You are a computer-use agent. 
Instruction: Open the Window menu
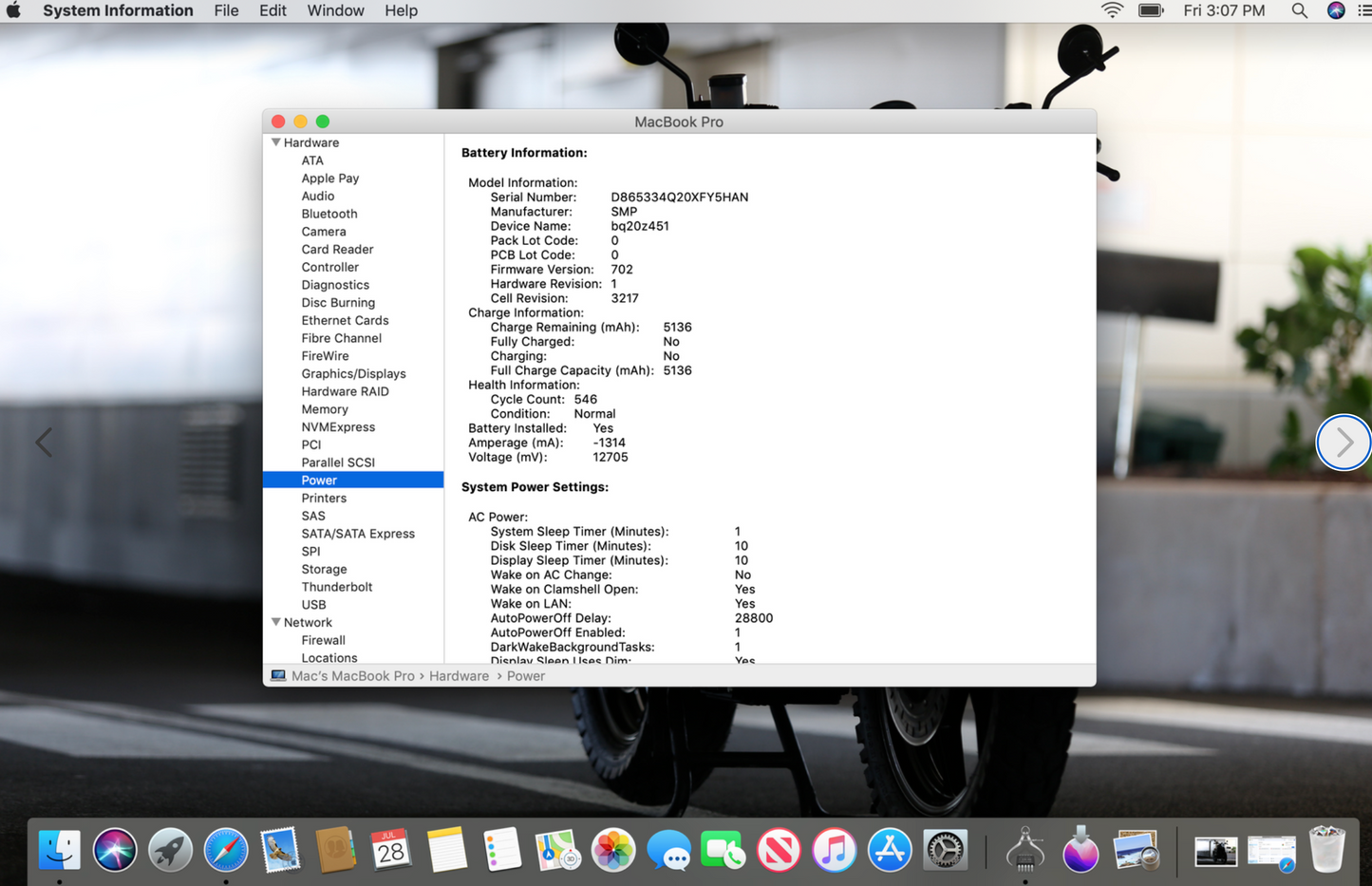click(335, 10)
